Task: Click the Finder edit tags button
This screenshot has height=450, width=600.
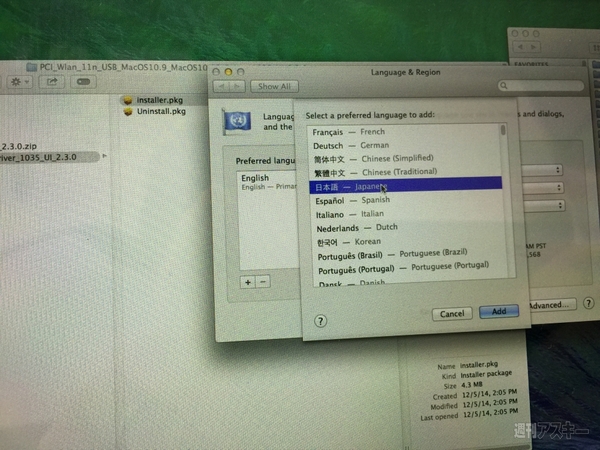Action: click(x=83, y=82)
